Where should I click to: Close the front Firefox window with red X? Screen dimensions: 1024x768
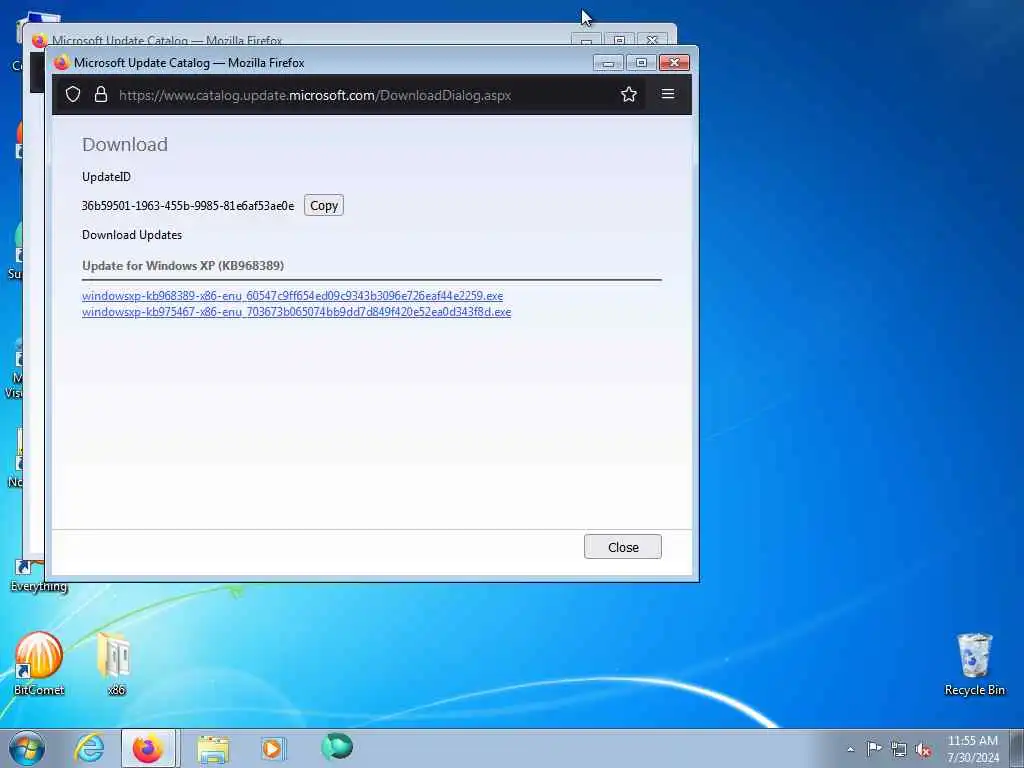674,63
